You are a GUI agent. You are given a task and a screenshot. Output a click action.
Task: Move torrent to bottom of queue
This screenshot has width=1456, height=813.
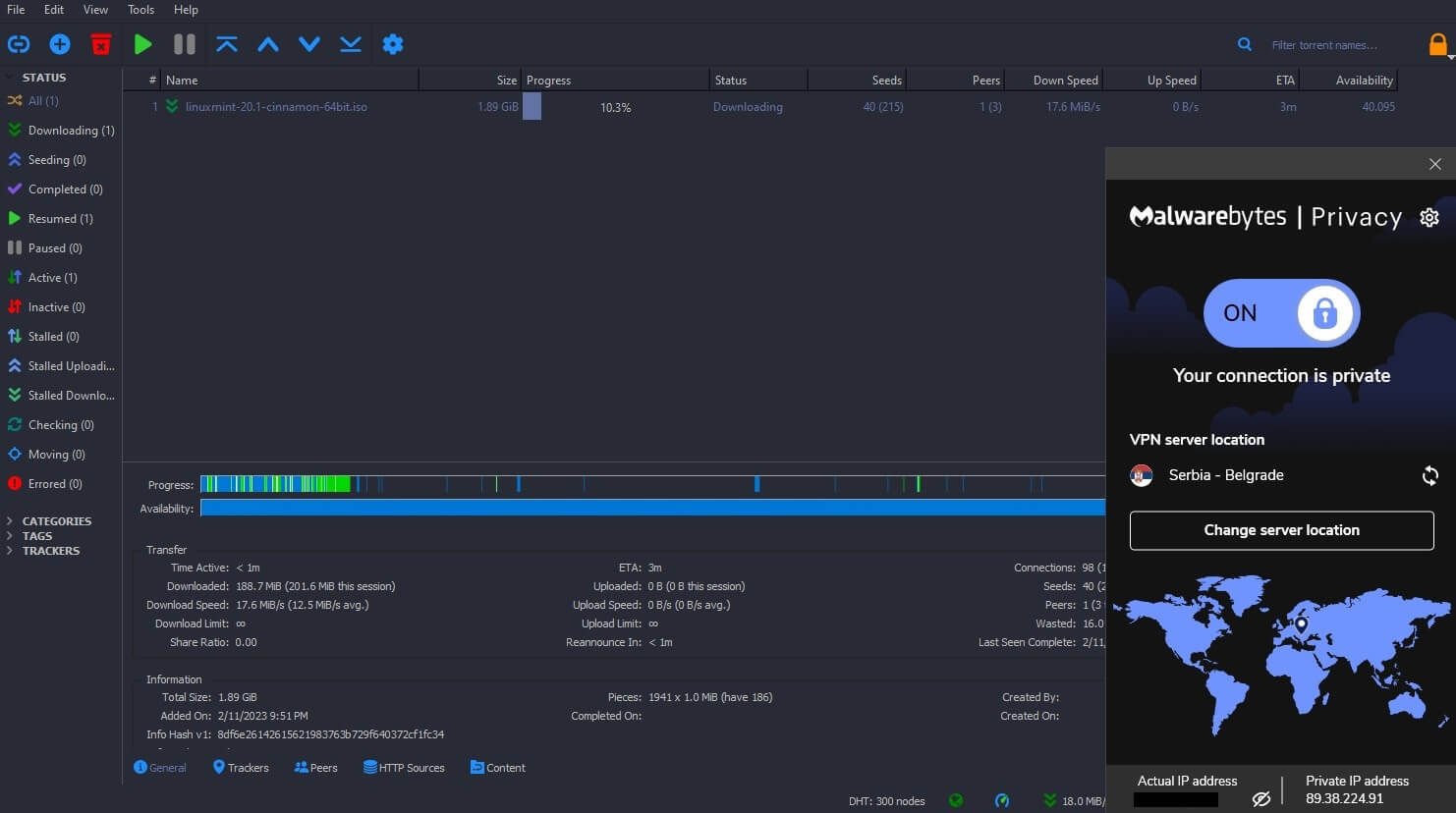tap(351, 44)
